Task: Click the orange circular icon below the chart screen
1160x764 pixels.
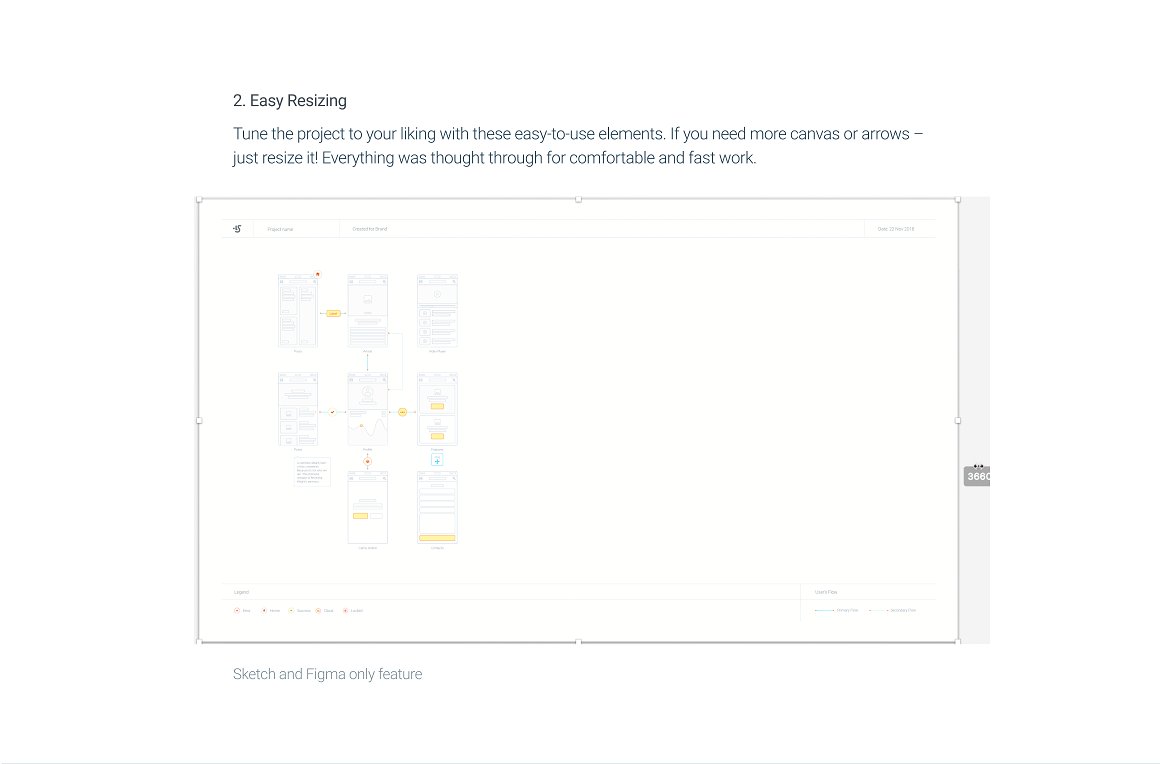Action: 367,461
